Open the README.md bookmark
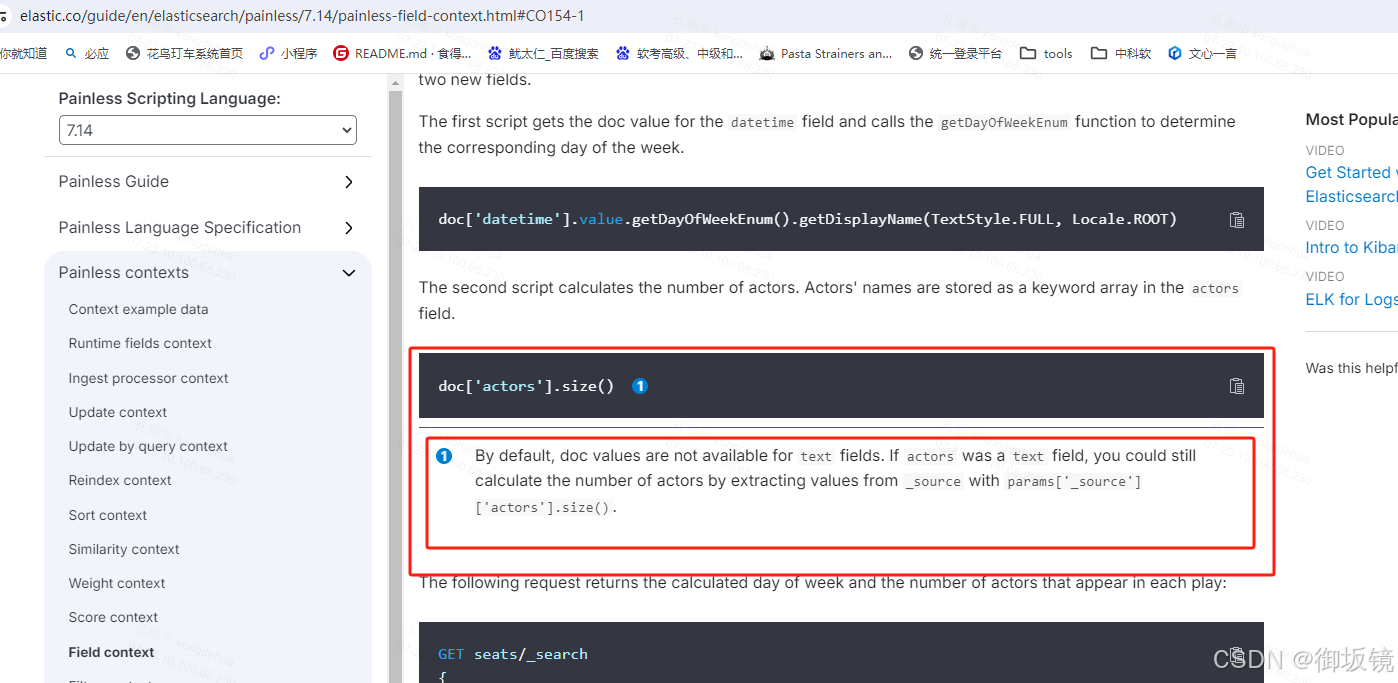The width and height of the screenshot is (1398, 683). pyautogui.click(x=402, y=54)
